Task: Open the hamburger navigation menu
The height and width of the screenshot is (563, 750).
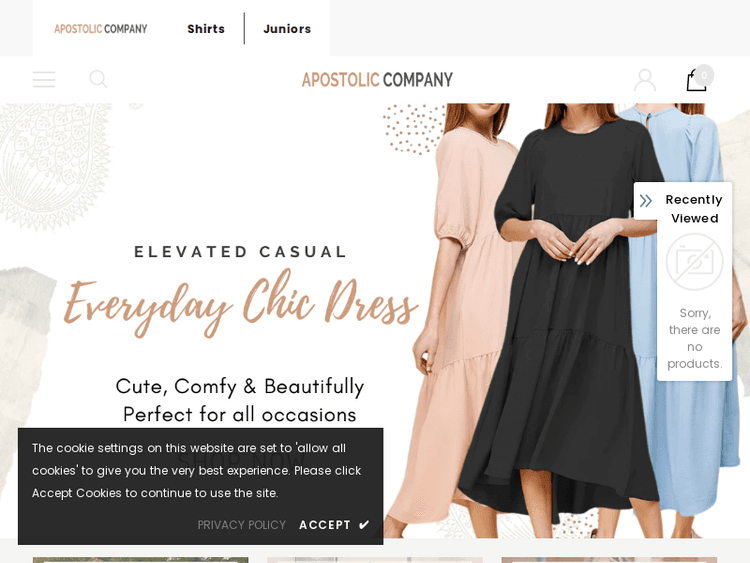Action: [x=44, y=79]
